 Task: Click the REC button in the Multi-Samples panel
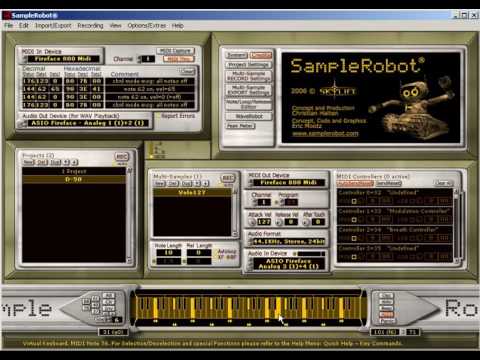(228, 178)
